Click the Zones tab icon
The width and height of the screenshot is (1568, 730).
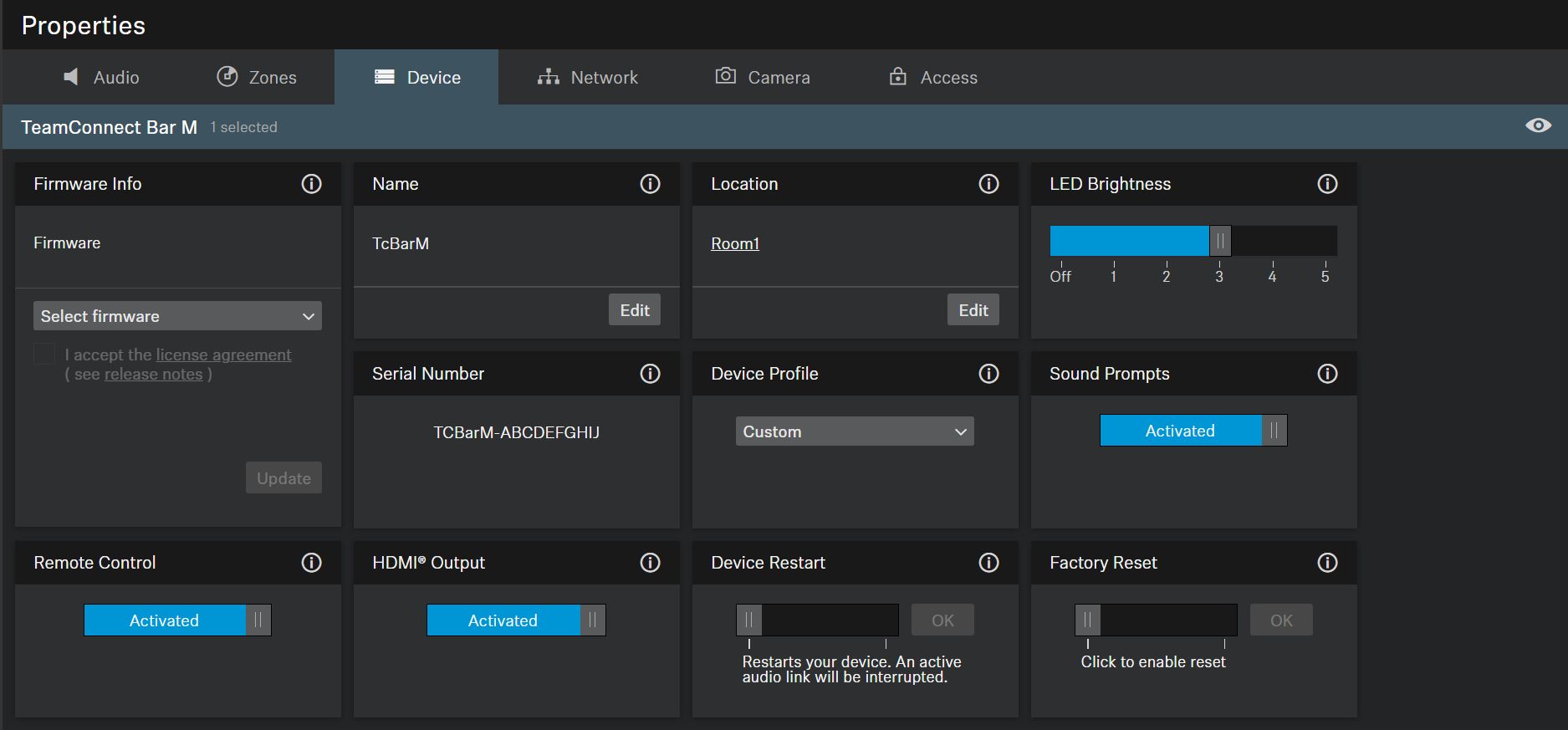coord(227,76)
